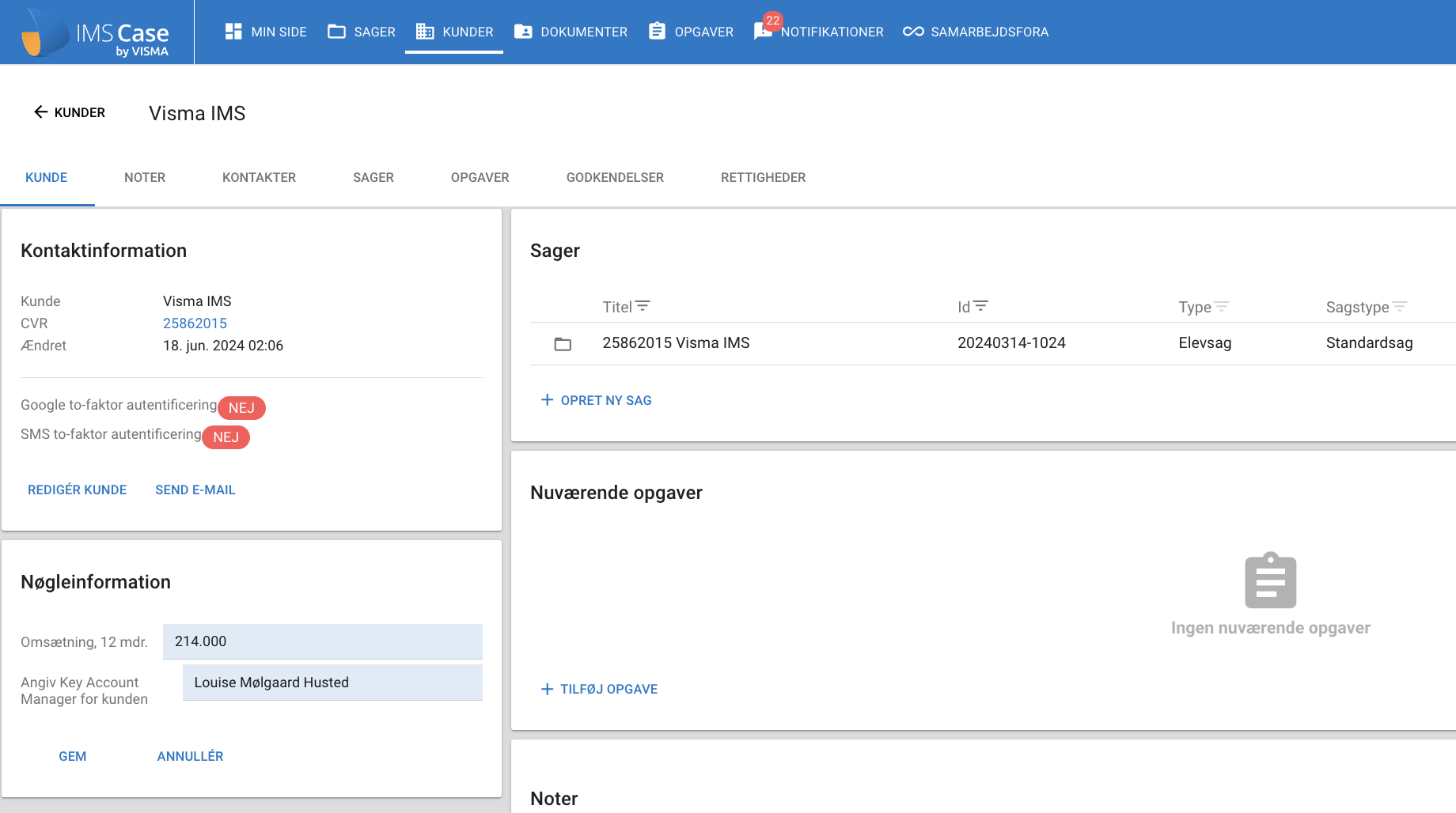Click the Id column header
The width and height of the screenshot is (1456, 813).
tap(964, 307)
